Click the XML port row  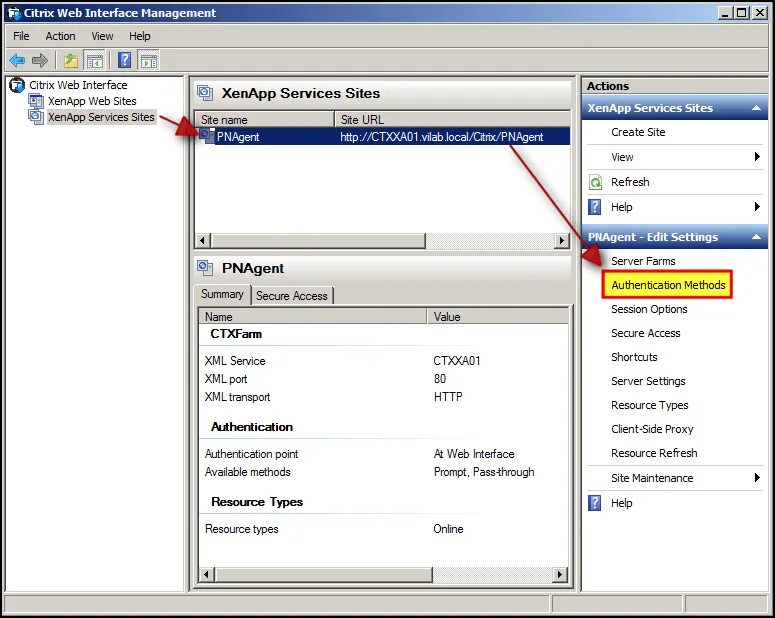384,379
